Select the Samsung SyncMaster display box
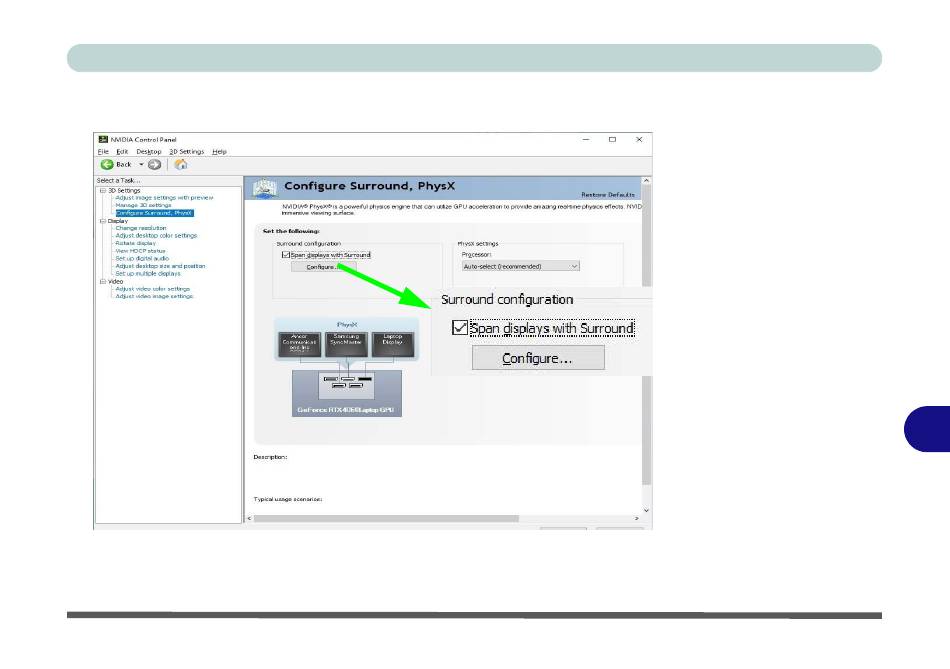This screenshot has width=950, height=669. (x=346, y=344)
